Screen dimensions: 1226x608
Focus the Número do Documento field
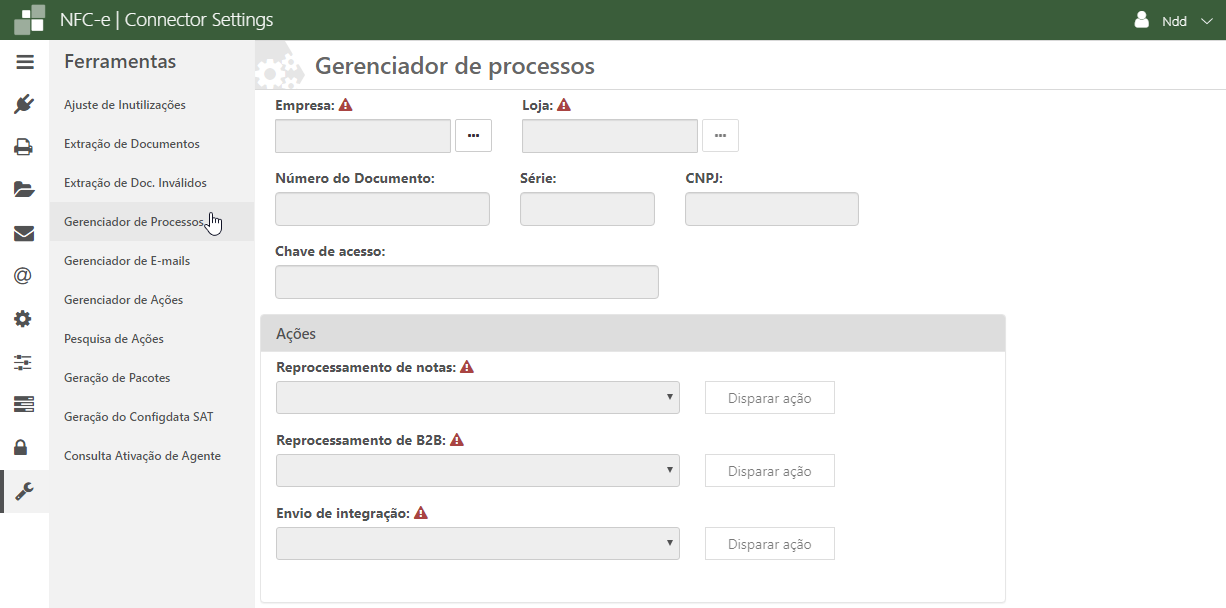(x=382, y=209)
